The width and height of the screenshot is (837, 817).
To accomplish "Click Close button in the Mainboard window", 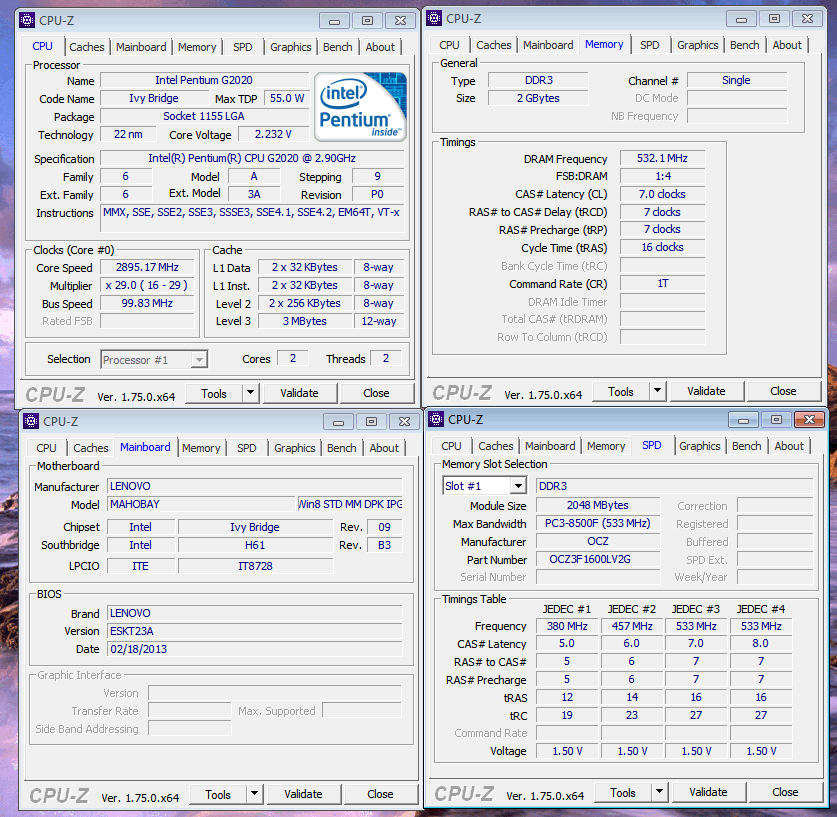I will click(380, 794).
